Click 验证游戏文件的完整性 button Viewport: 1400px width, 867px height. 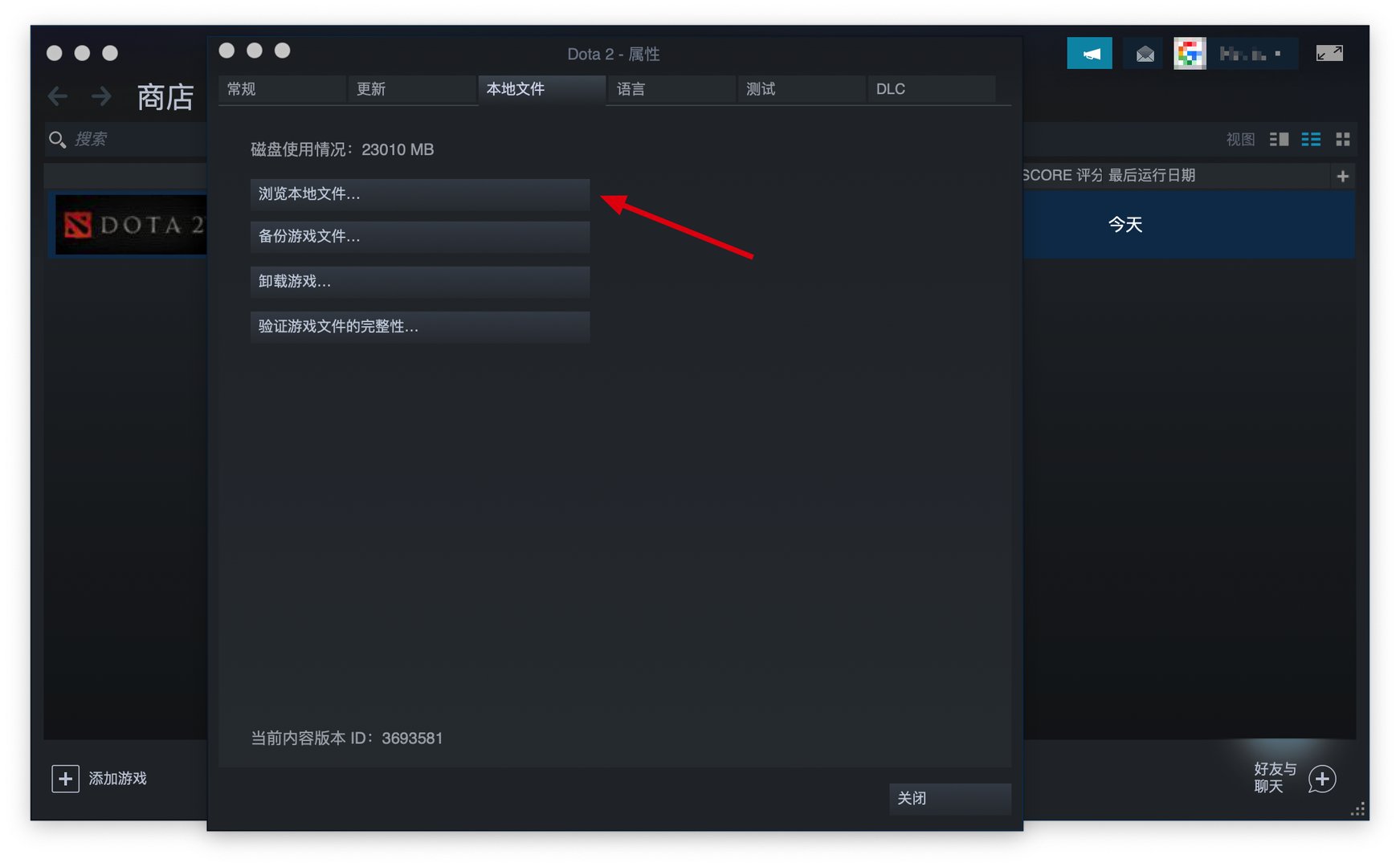(418, 327)
